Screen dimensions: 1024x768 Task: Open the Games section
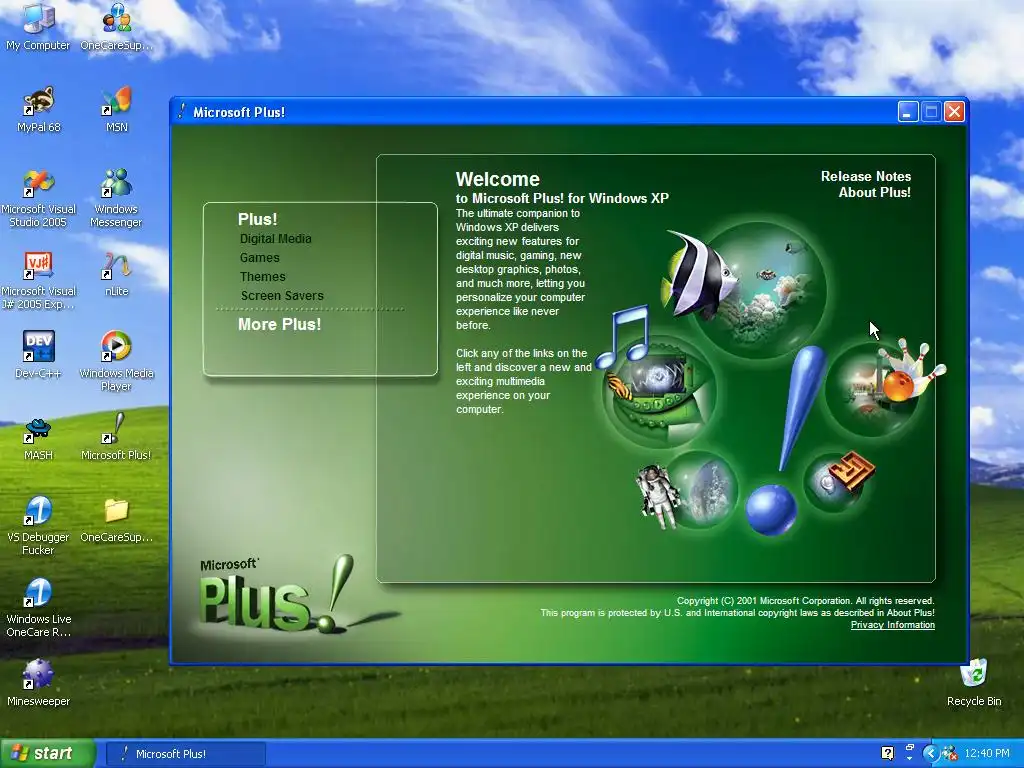pyautogui.click(x=259, y=258)
